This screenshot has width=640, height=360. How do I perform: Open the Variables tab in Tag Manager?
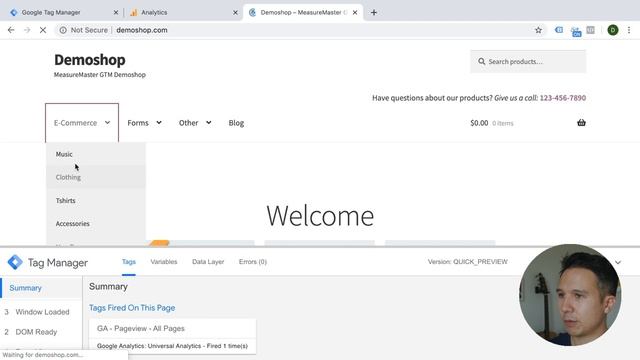click(x=164, y=262)
